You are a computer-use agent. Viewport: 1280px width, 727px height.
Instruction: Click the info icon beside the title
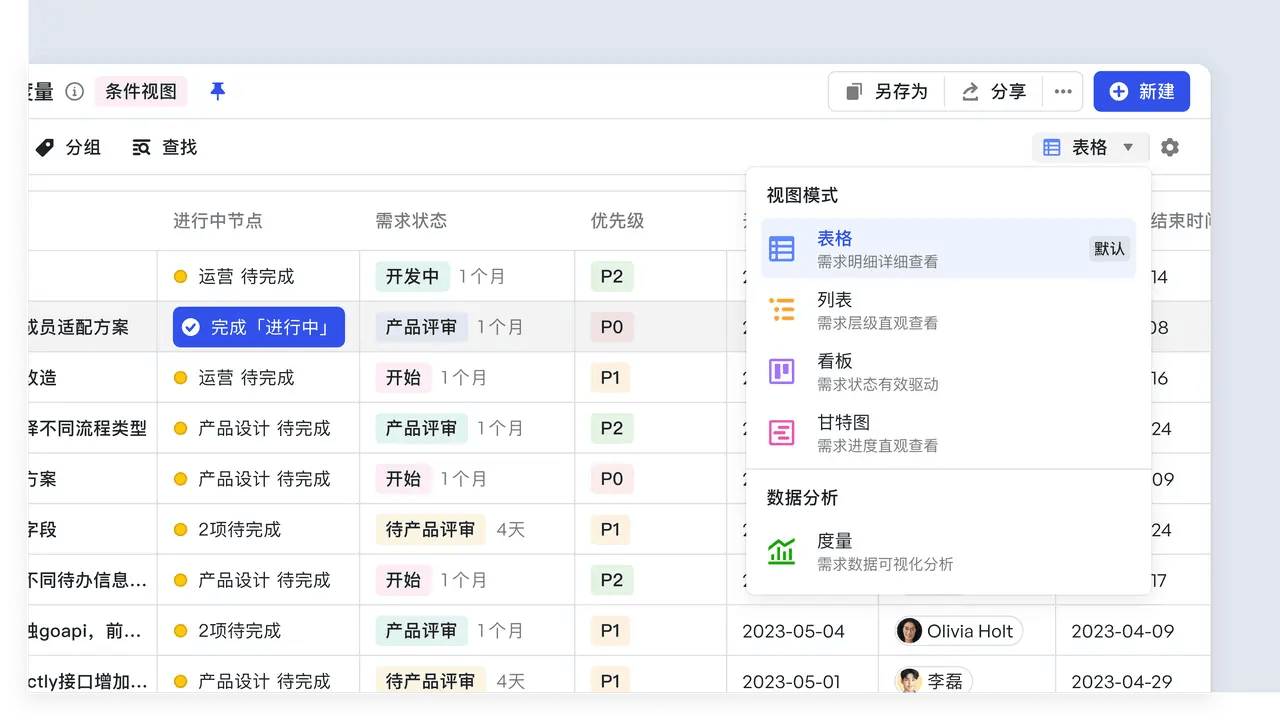pyautogui.click(x=74, y=91)
